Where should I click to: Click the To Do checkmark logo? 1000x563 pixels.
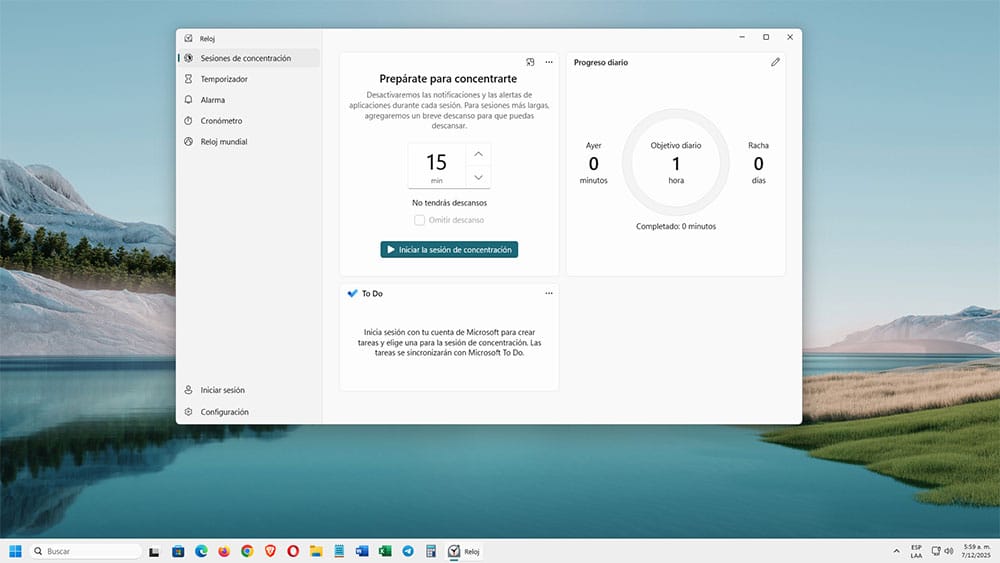[x=352, y=293]
